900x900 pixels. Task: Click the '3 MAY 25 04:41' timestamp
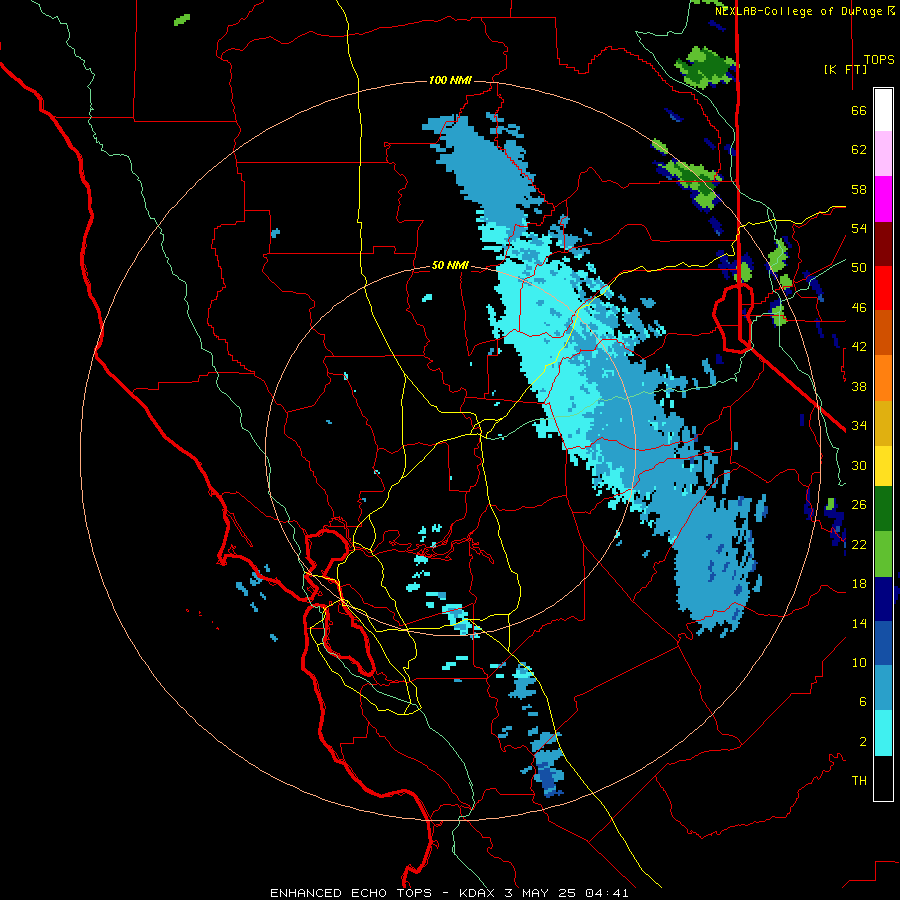[x=567, y=893]
